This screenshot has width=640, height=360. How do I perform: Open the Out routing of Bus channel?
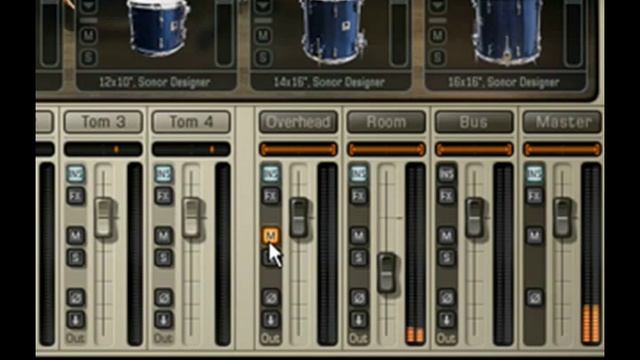coord(447,338)
